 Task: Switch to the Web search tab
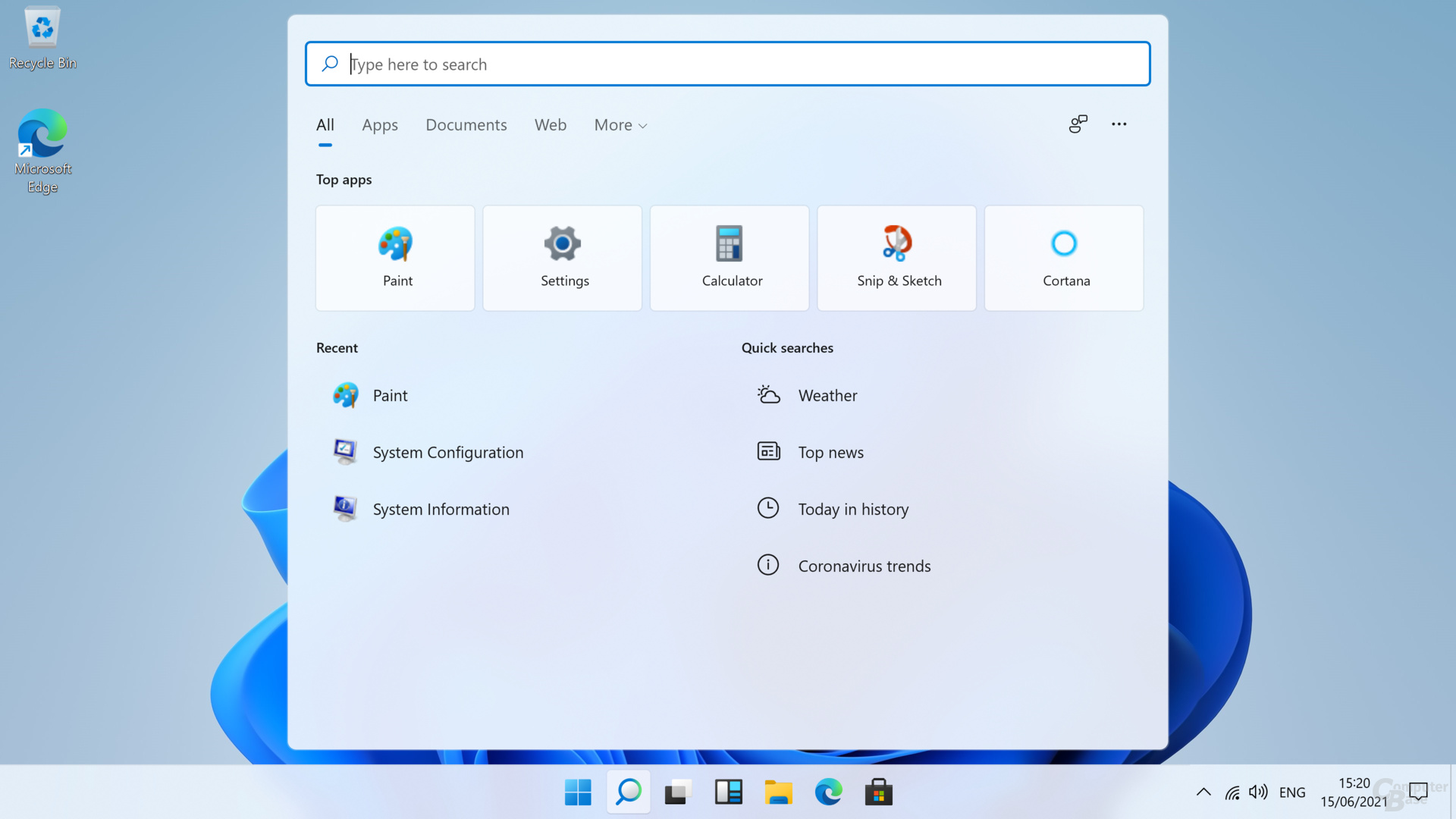(551, 125)
